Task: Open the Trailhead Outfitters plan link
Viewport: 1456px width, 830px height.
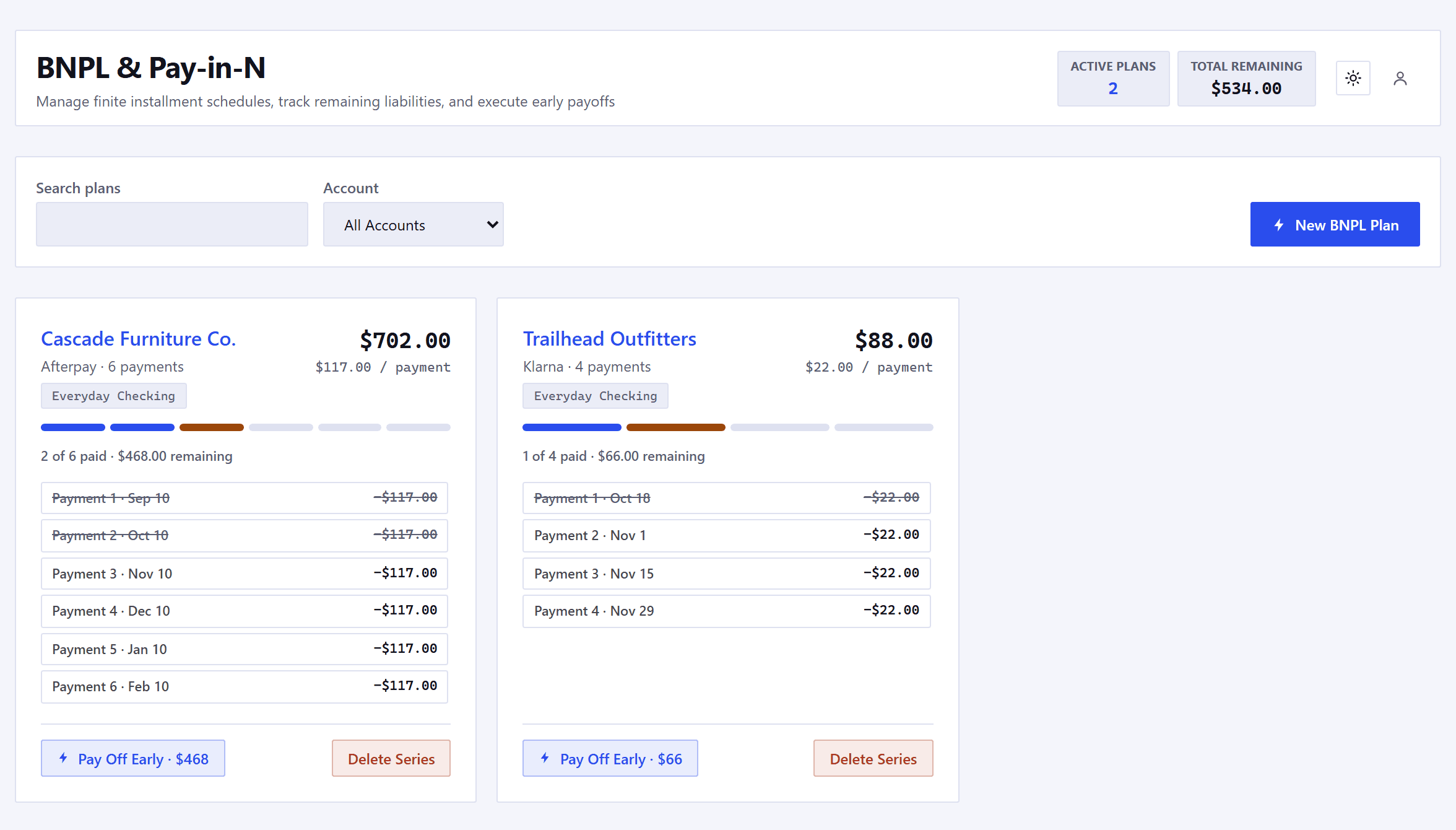Action: point(610,339)
